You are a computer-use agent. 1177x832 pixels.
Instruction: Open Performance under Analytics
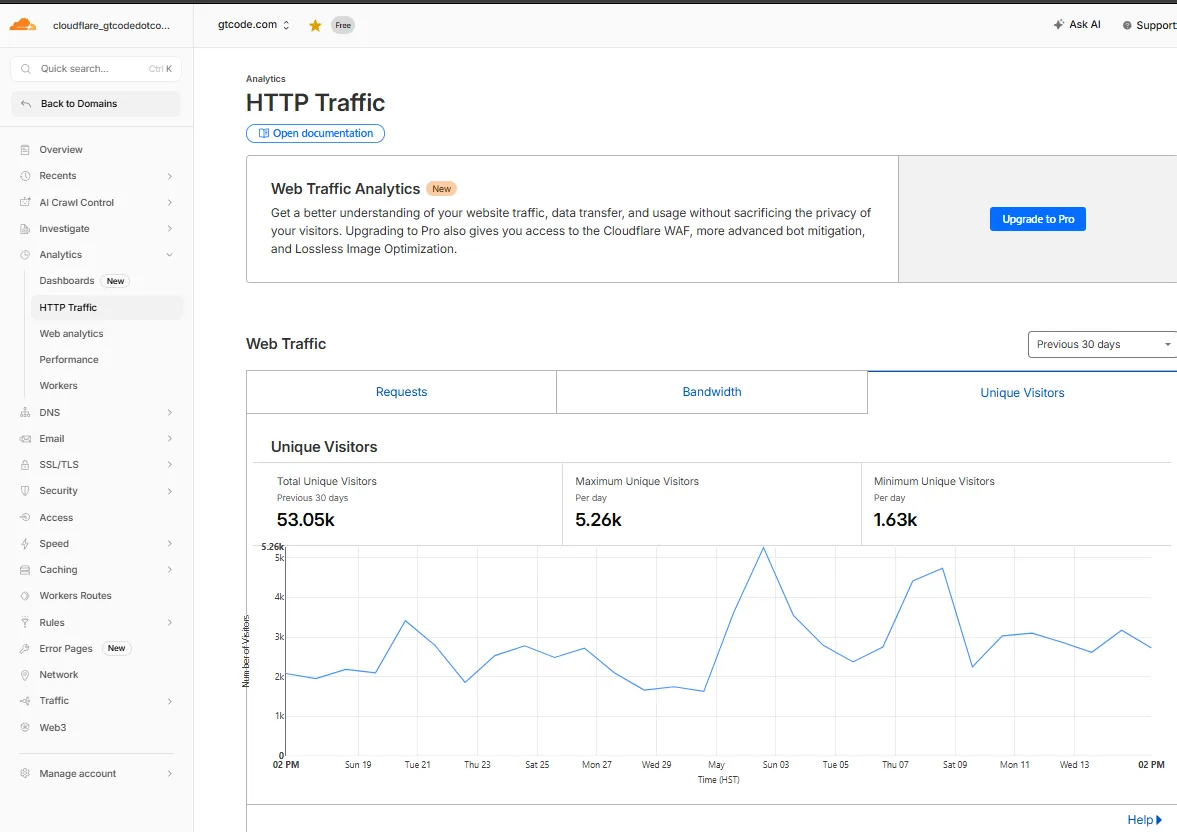point(69,360)
